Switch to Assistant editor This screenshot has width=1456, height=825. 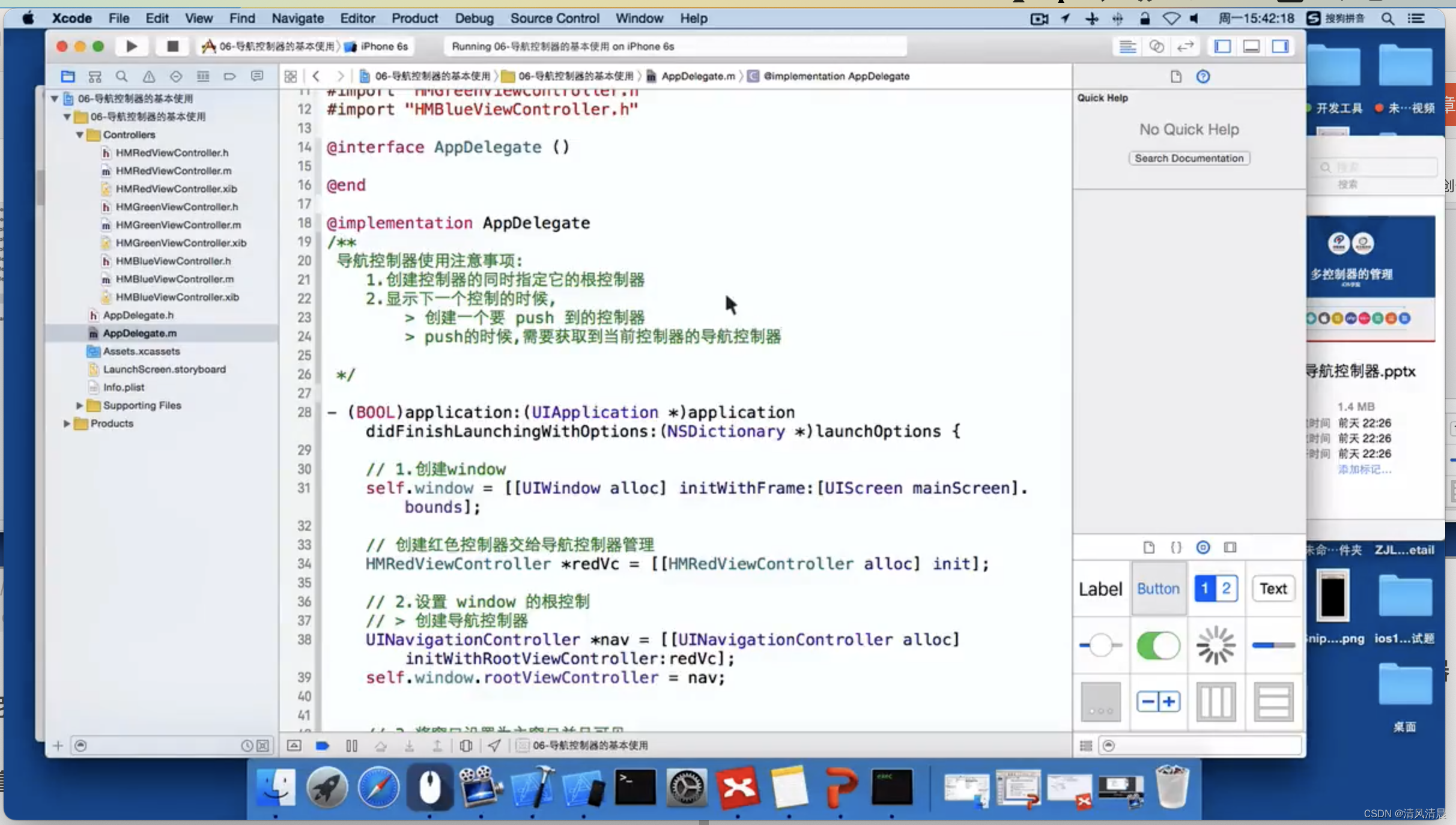point(1156,46)
